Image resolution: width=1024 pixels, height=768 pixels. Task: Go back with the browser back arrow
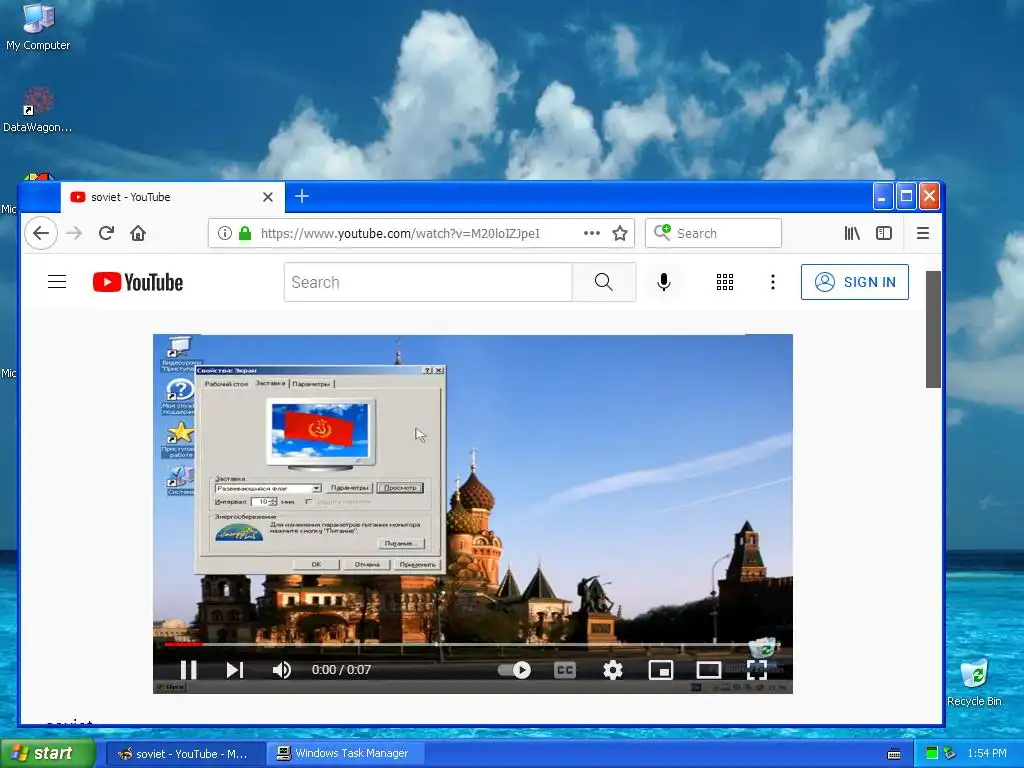[40, 233]
